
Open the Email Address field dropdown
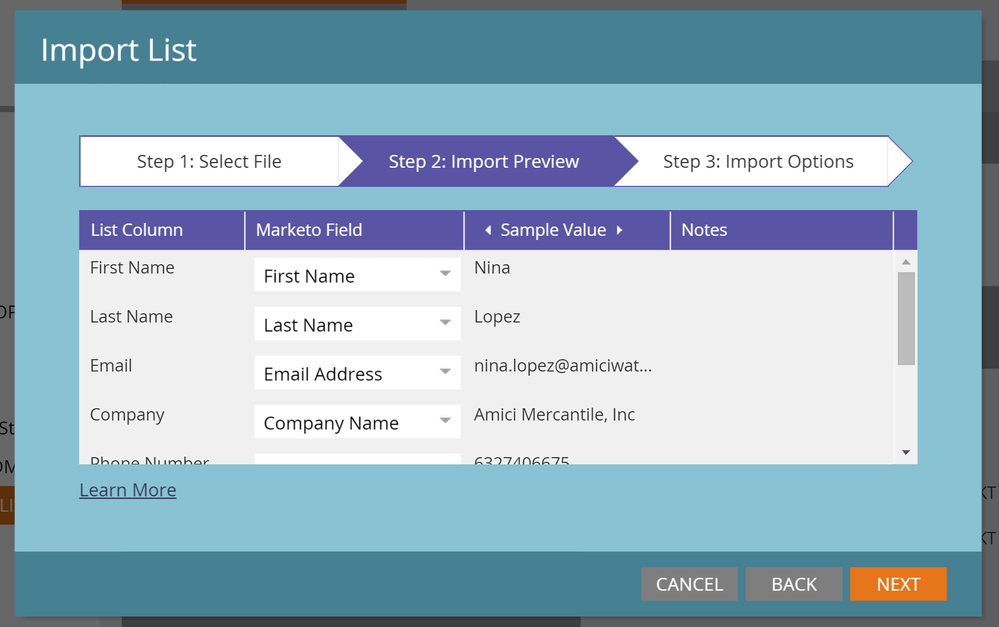point(445,373)
